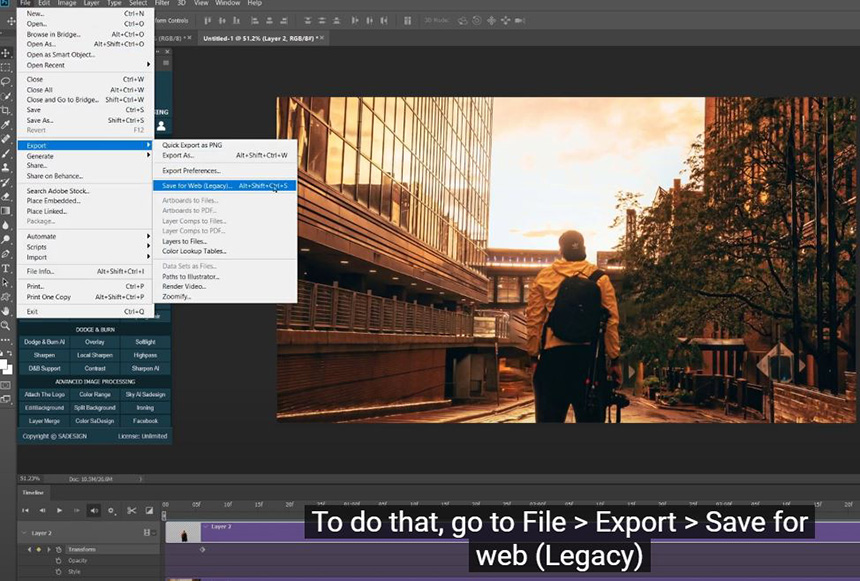Mute timeline audio playback
Screen dimensions: 860x581
point(94,511)
